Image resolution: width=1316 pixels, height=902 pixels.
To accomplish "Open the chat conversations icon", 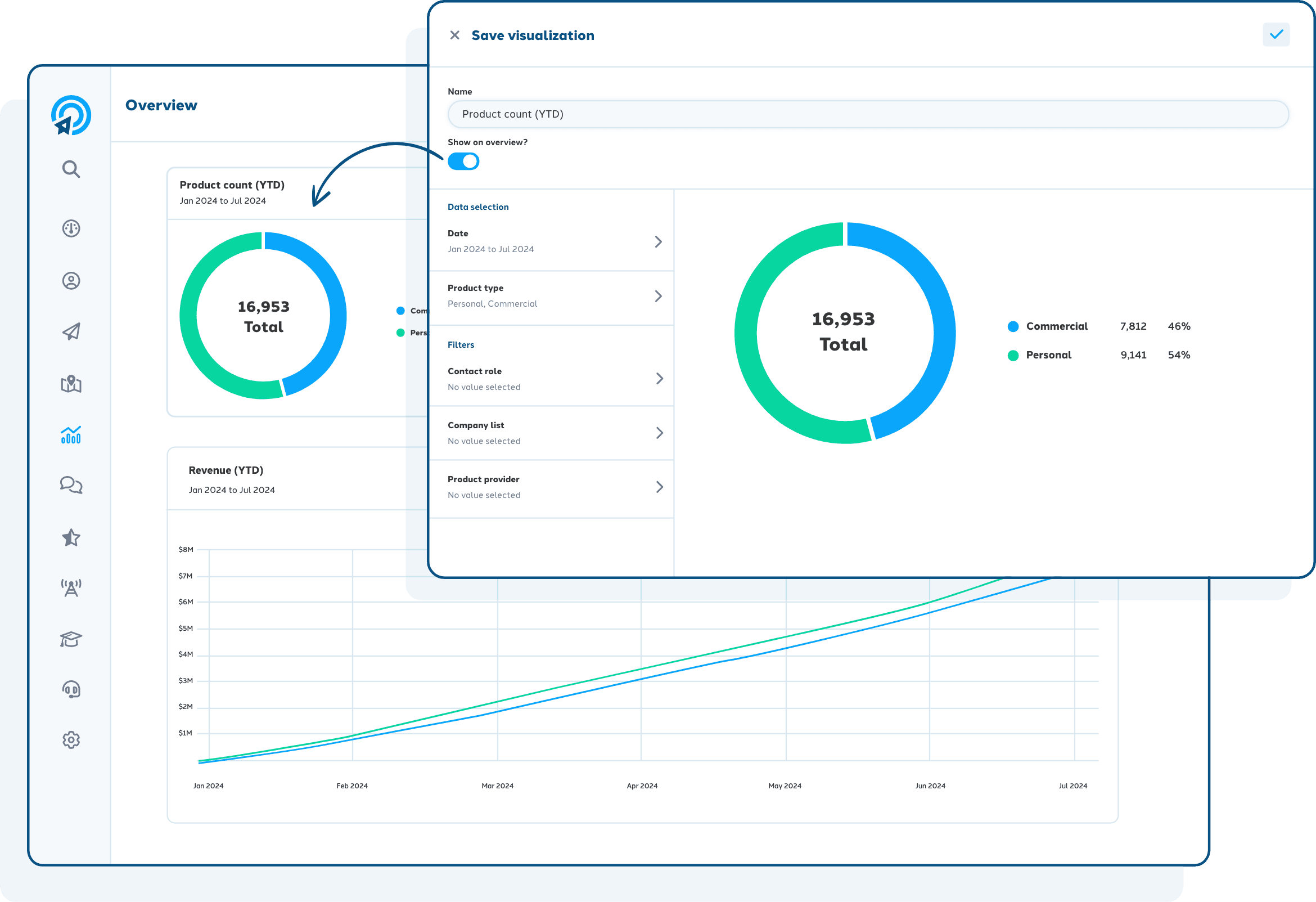I will 71,485.
